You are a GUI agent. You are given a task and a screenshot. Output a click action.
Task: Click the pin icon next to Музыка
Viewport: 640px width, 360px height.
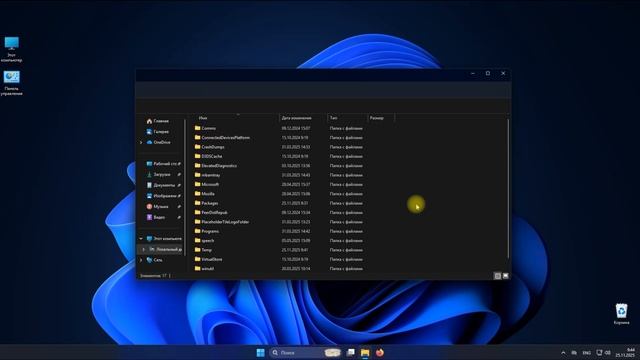pyautogui.click(x=179, y=207)
